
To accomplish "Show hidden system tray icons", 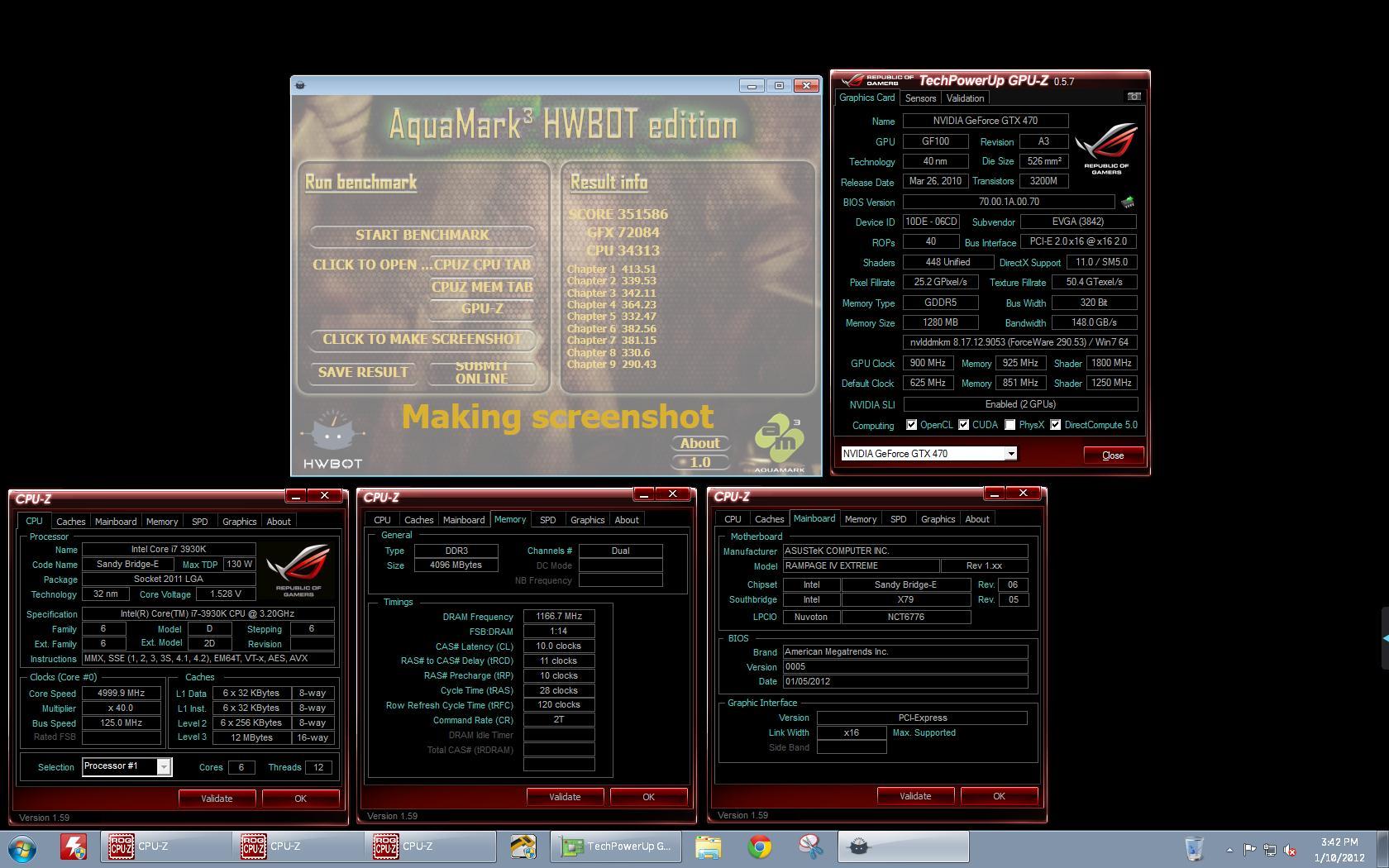I will click(x=1229, y=850).
